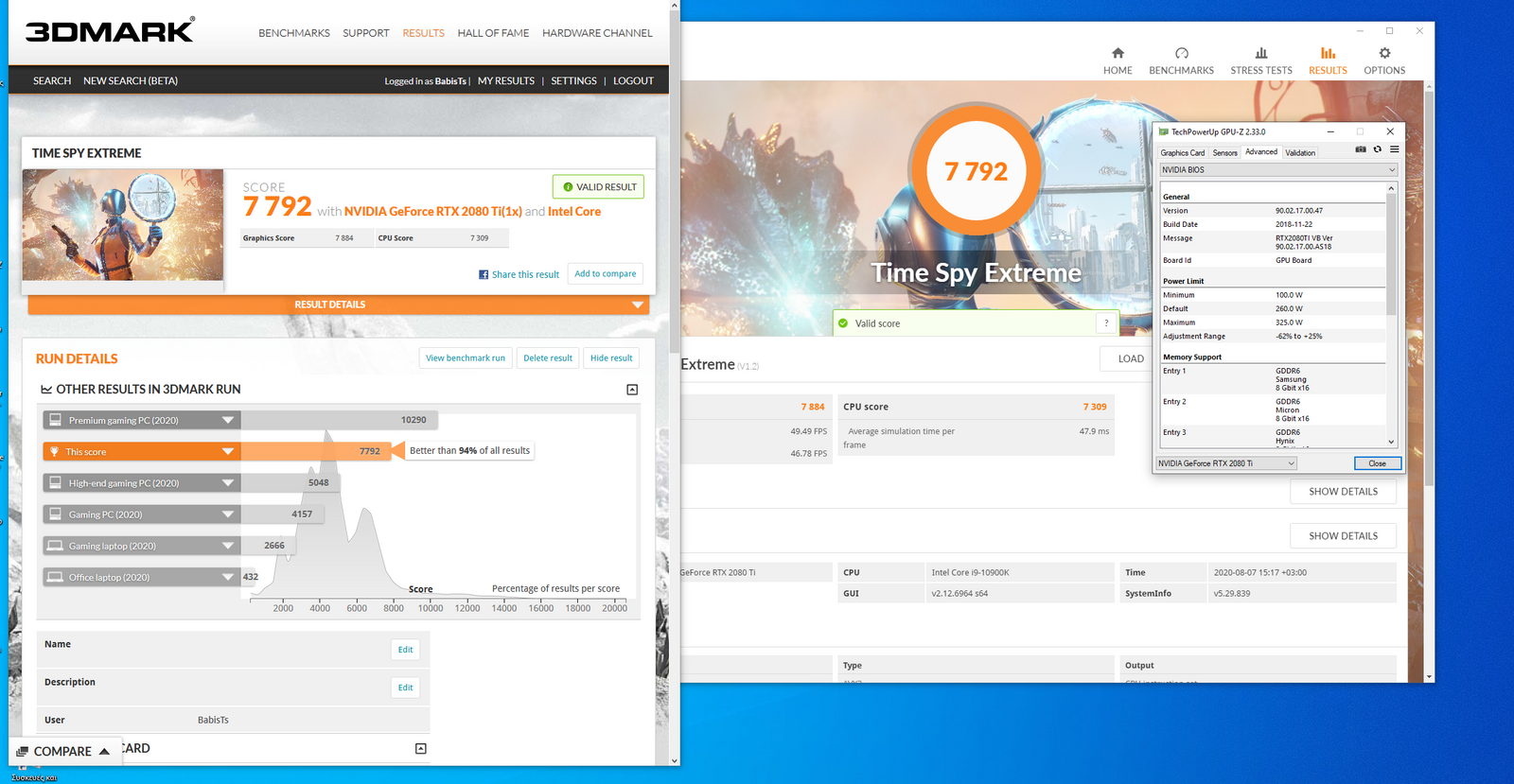Click the Facebook share icon

point(484,274)
